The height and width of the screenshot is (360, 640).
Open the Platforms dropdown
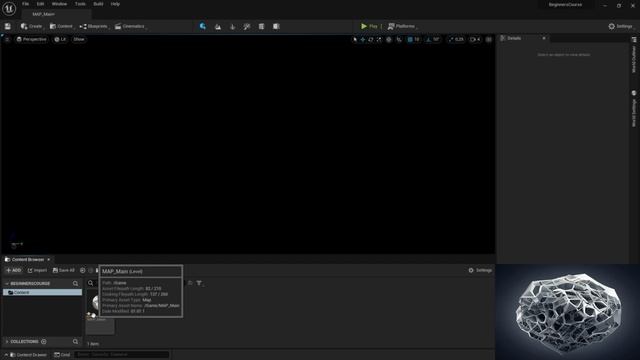402,26
